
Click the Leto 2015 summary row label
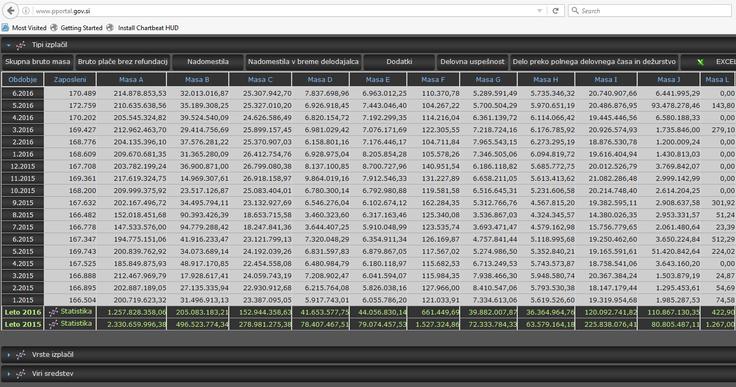(23, 324)
